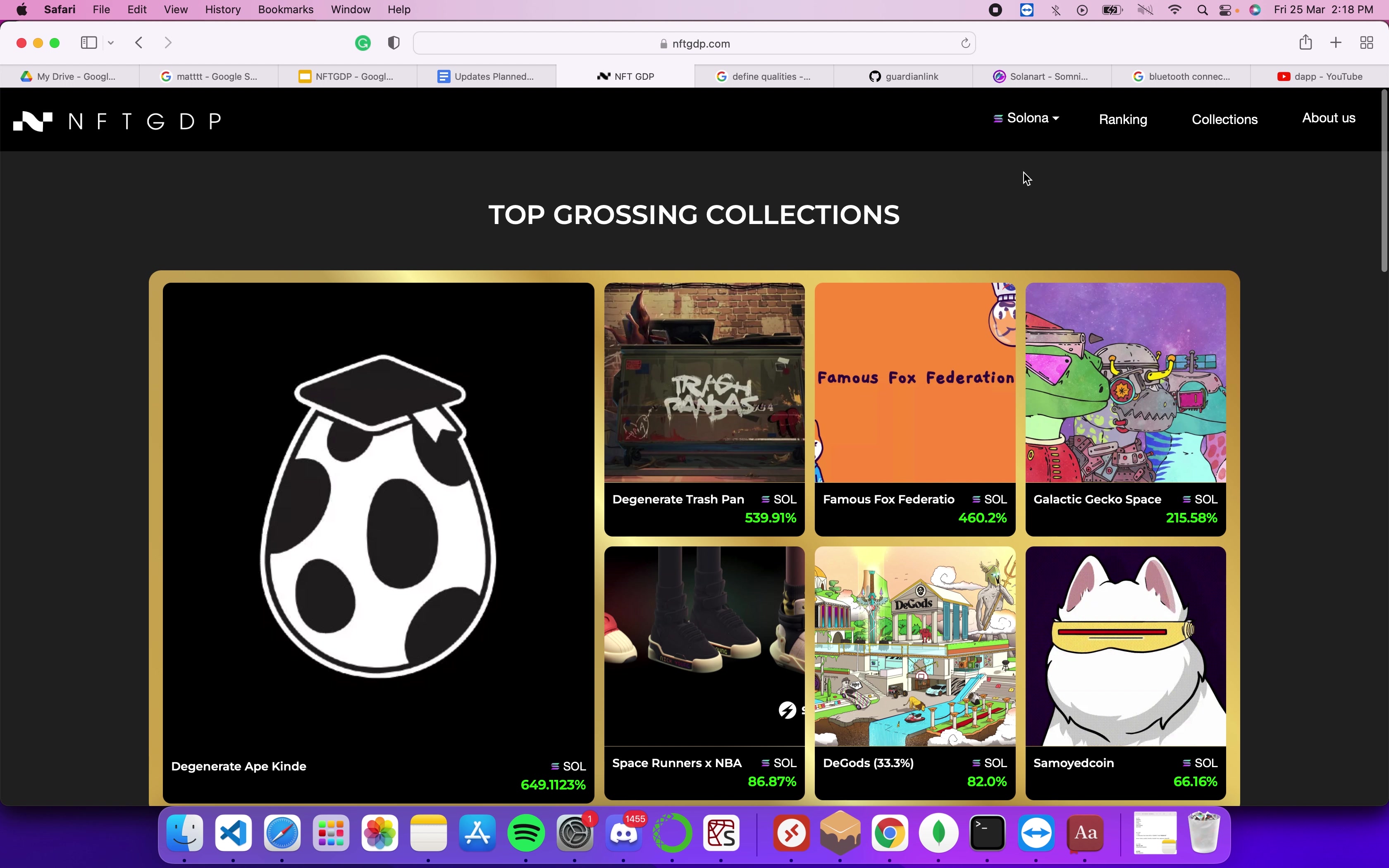This screenshot has height=868, width=1389.
Task: Go back with the back arrow
Action: pyautogui.click(x=139, y=43)
